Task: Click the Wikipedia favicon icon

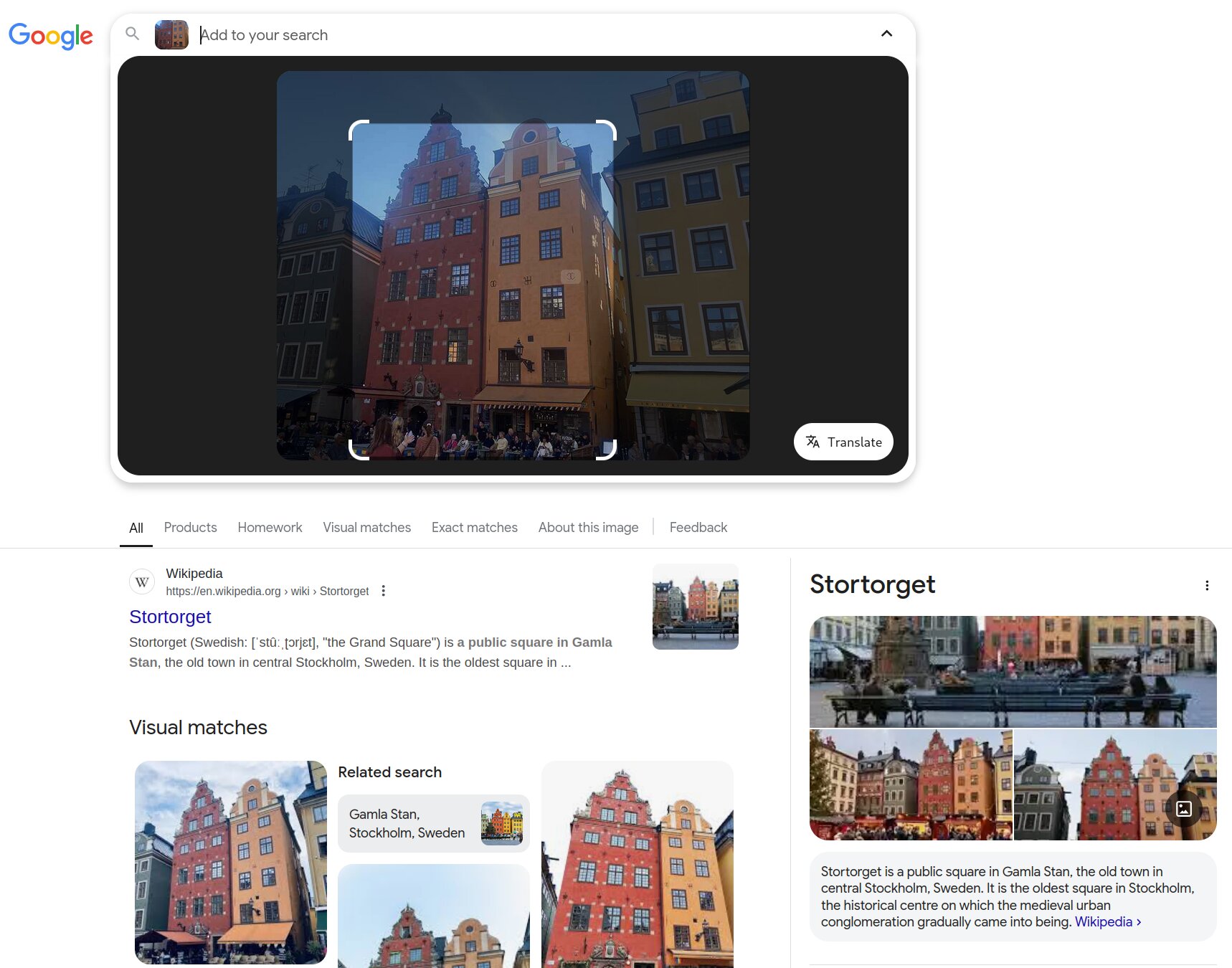Action: click(142, 582)
